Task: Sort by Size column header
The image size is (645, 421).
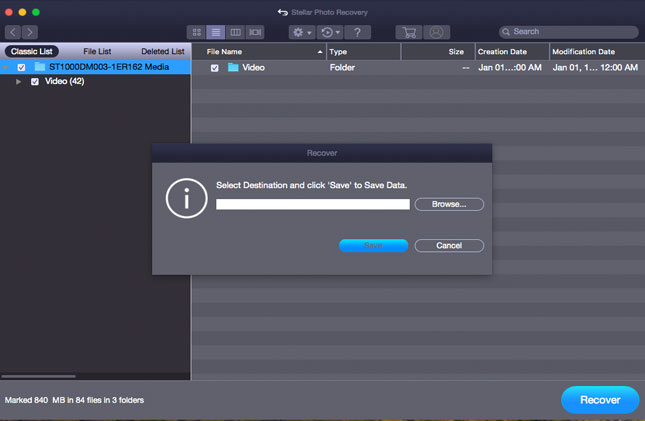Action: tap(438, 52)
